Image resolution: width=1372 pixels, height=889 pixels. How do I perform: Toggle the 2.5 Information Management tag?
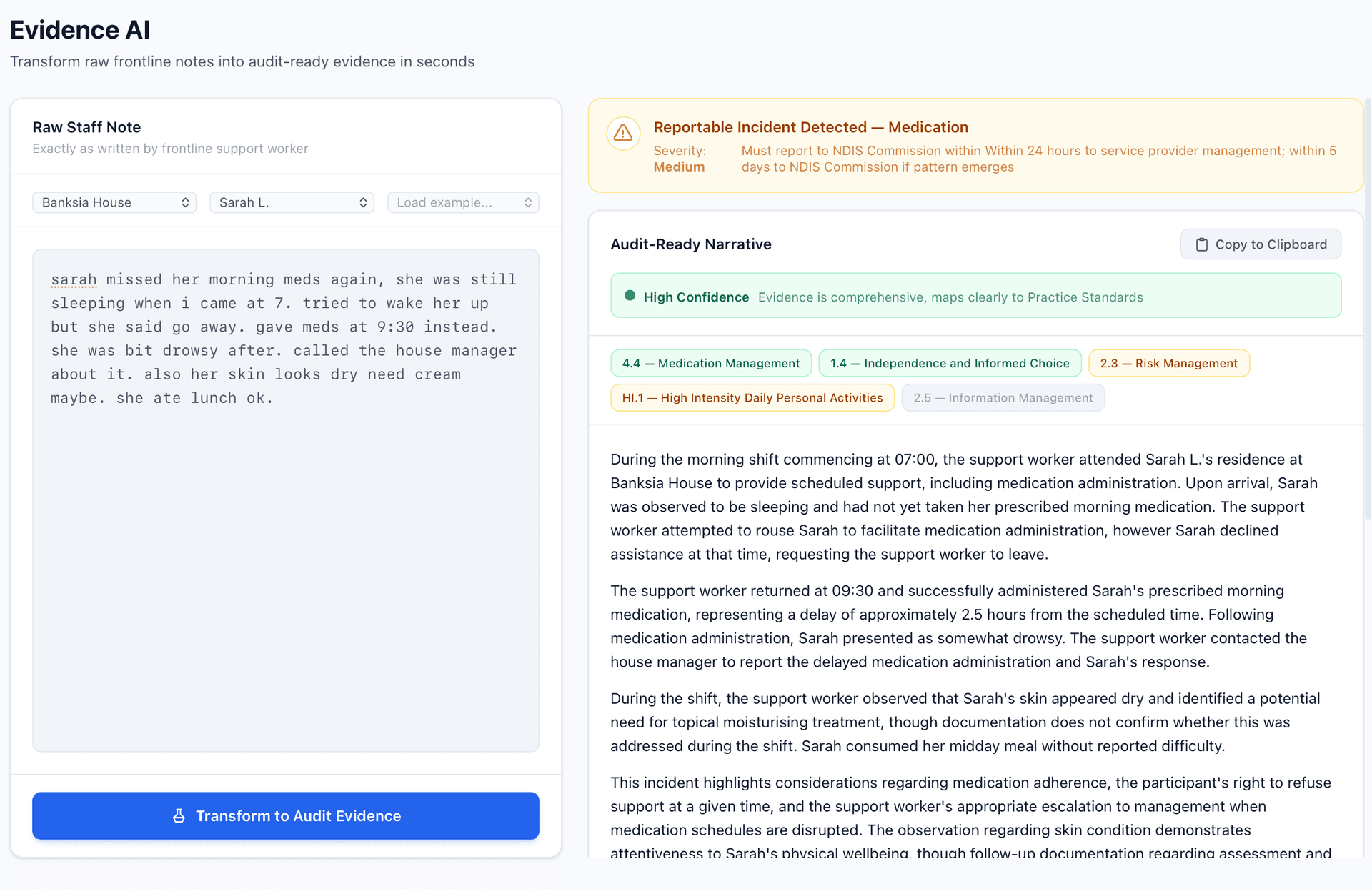click(x=1003, y=397)
